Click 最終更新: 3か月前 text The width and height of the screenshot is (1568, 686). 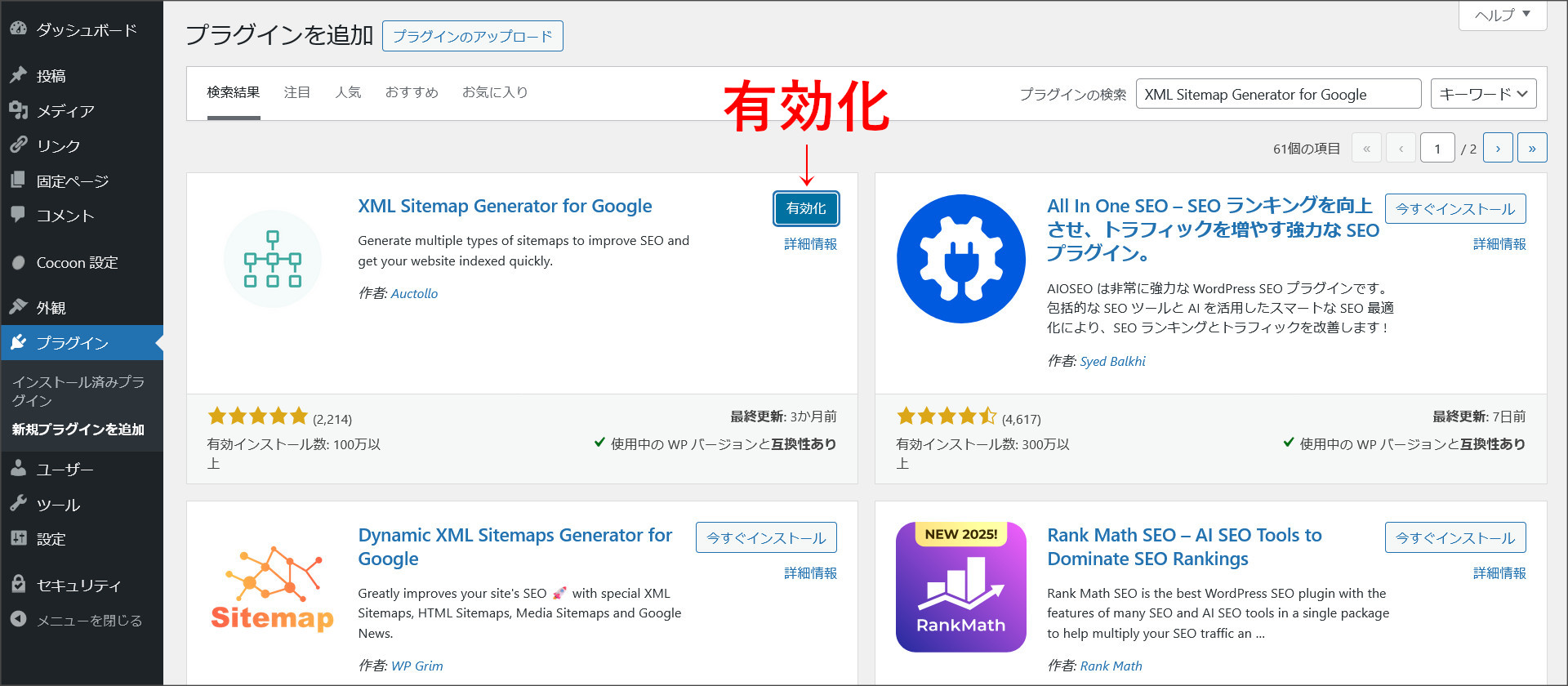[x=783, y=416]
